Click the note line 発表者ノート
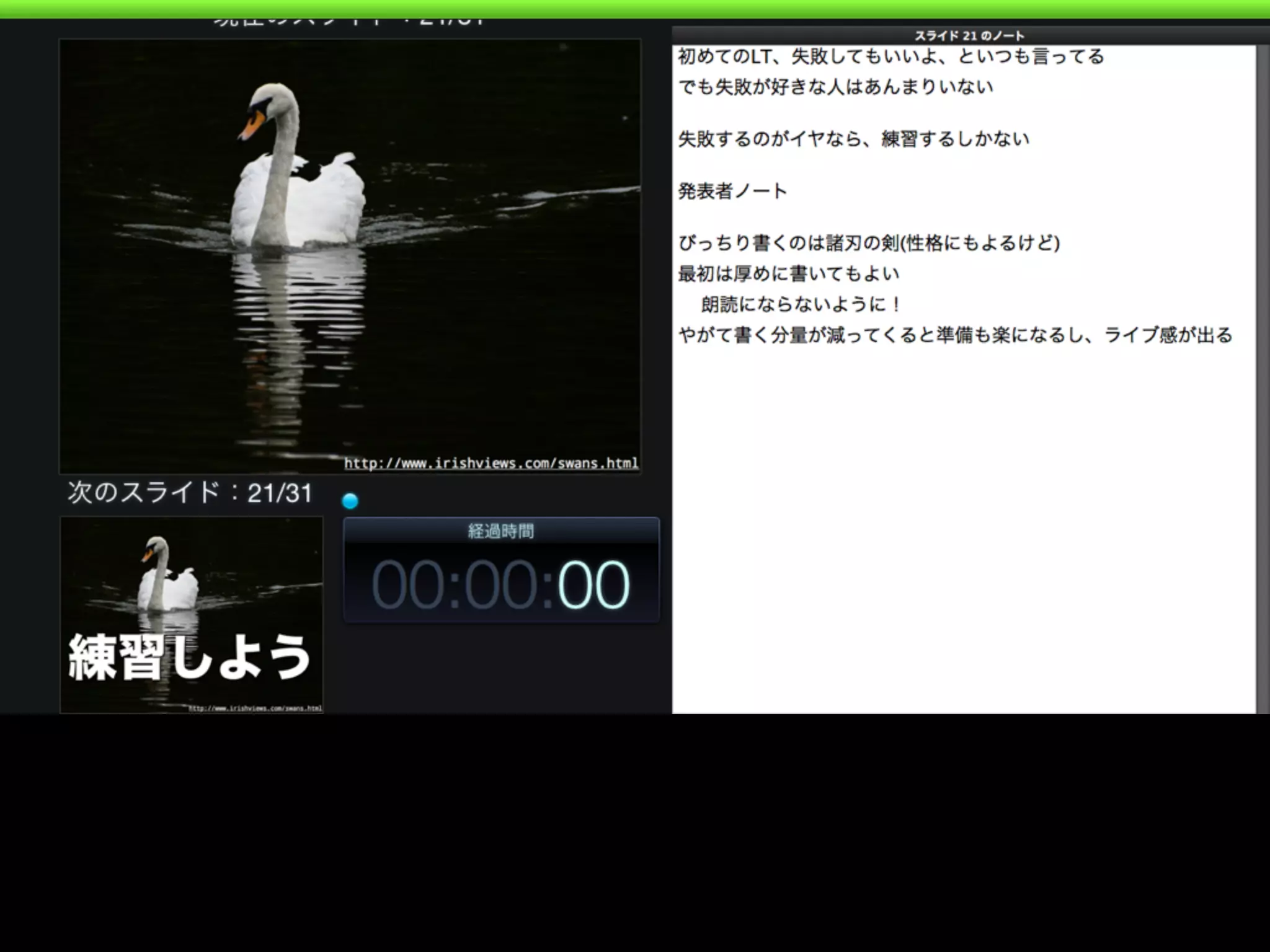The image size is (1270, 952). (x=732, y=191)
